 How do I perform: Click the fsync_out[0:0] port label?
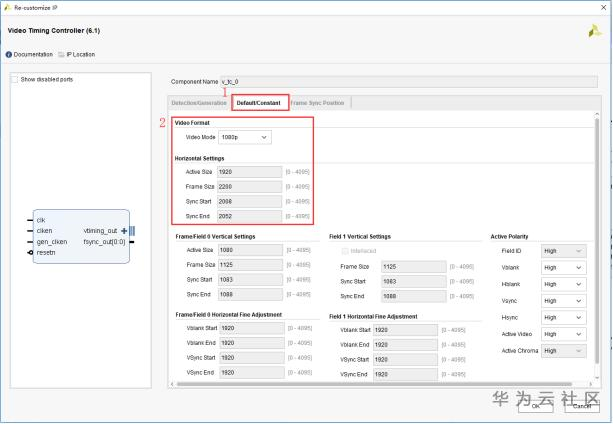click(x=104, y=242)
